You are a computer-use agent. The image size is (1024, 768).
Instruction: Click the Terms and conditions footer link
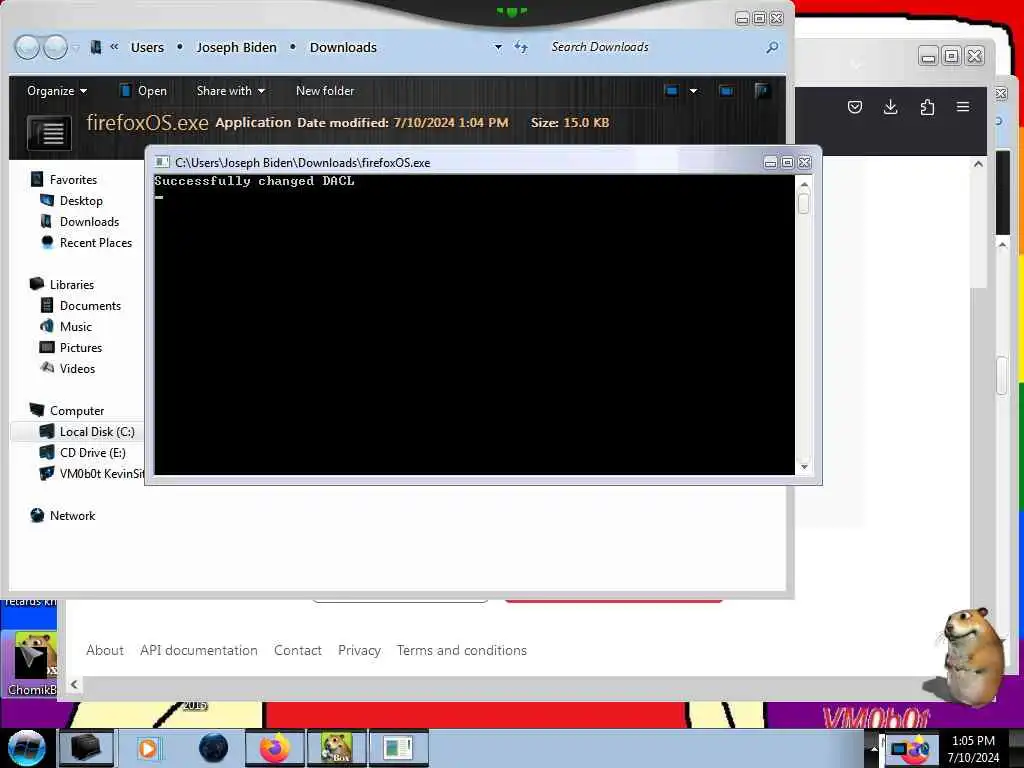point(462,650)
